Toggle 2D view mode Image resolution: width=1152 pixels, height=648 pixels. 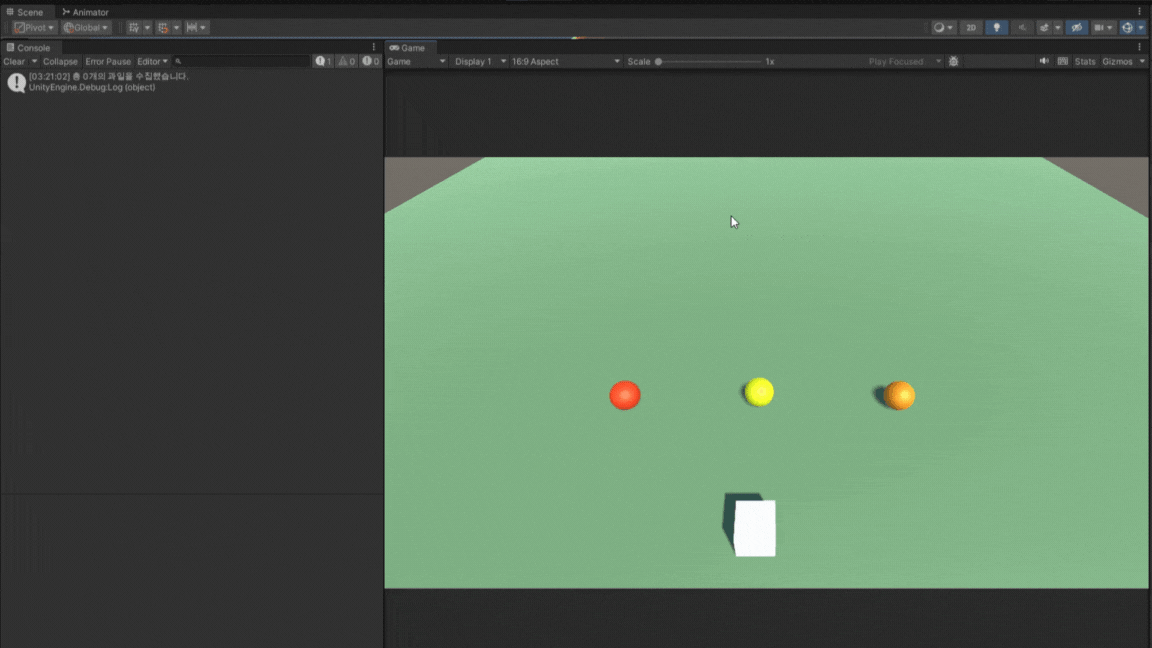coord(971,28)
